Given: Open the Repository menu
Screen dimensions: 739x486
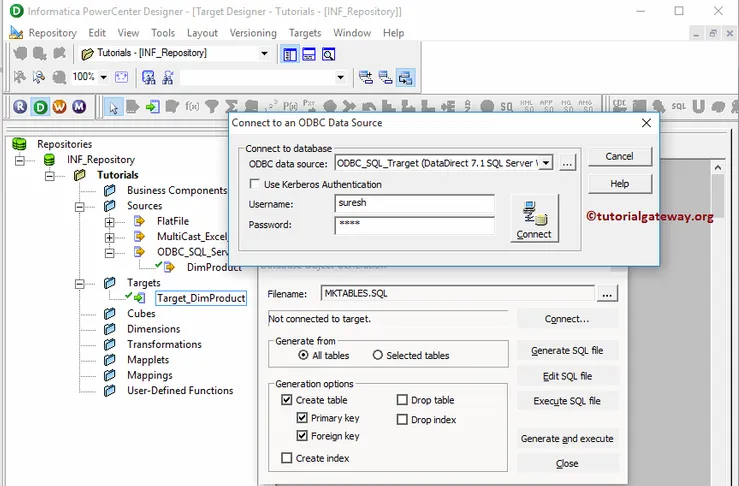Looking at the screenshot, I should [52, 33].
